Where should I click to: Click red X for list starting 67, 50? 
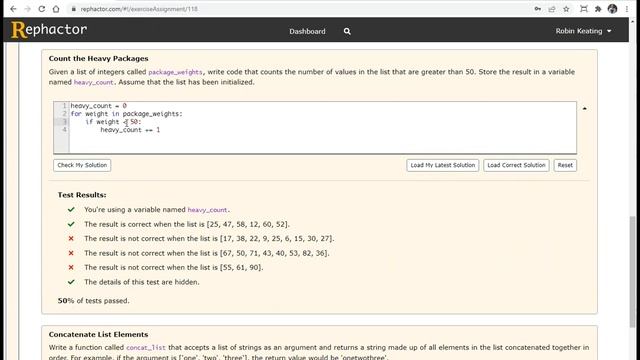tap(71, 253)
